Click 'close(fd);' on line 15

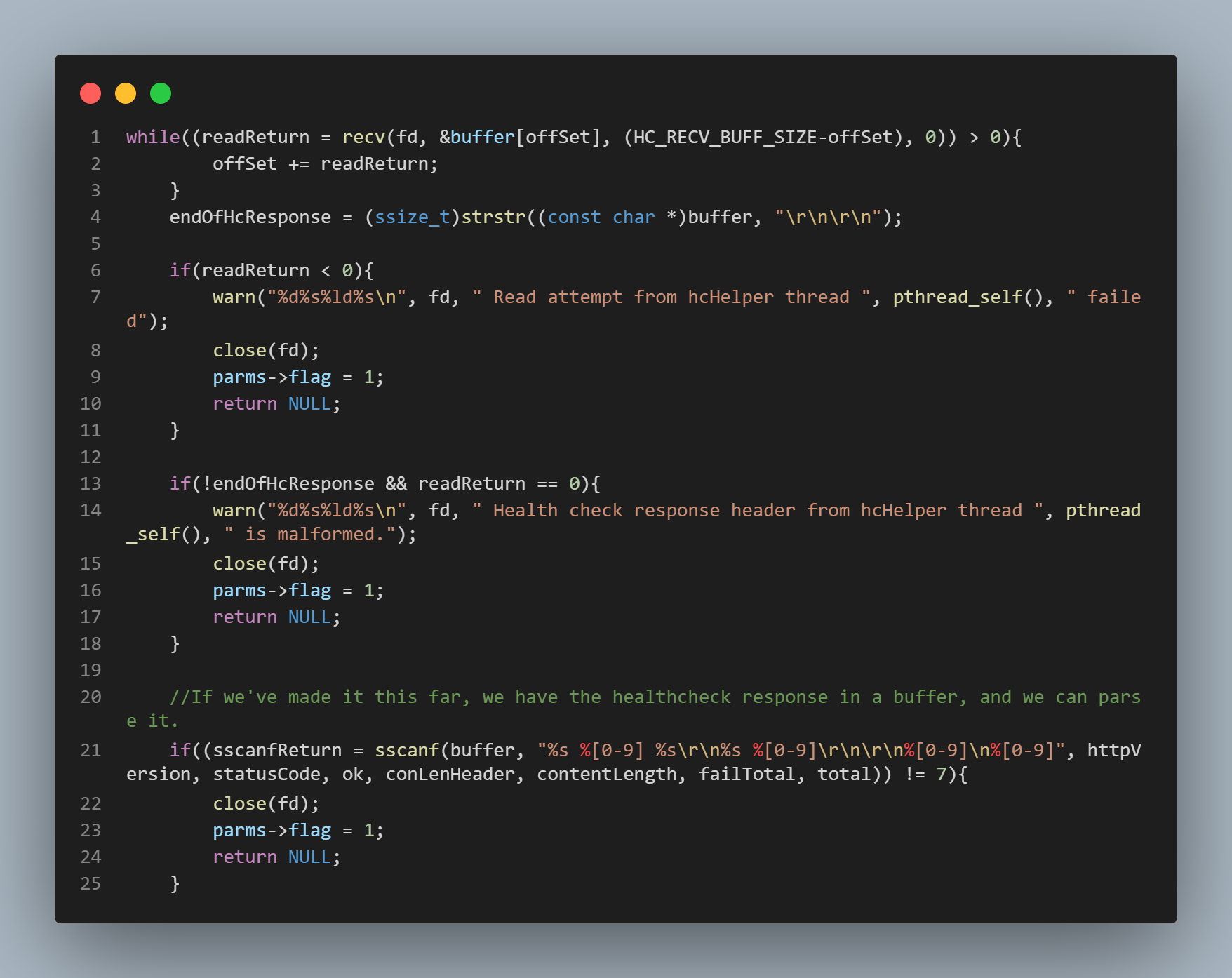point(267,563)
